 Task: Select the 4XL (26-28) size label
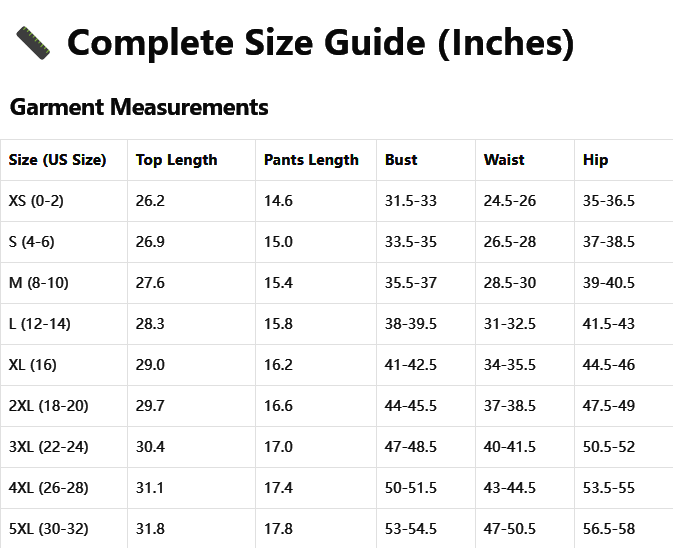coord(49,487)
